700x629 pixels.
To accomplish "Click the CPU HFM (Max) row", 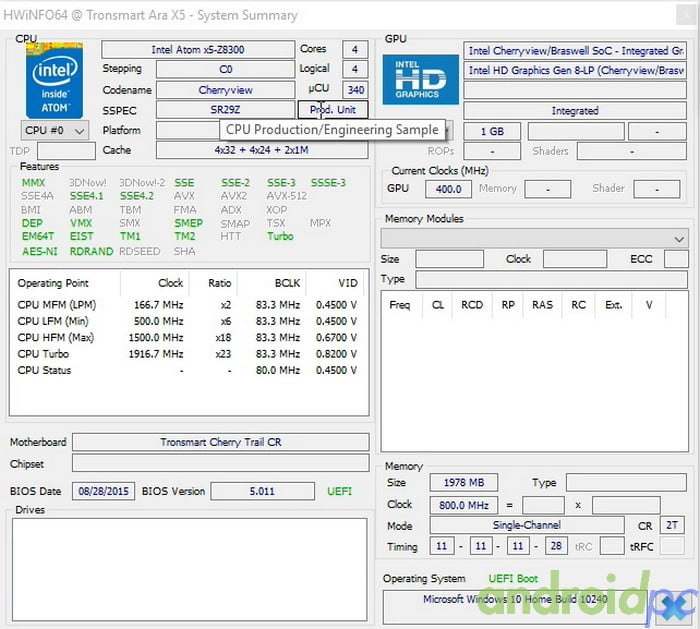I will coord(188,338).
